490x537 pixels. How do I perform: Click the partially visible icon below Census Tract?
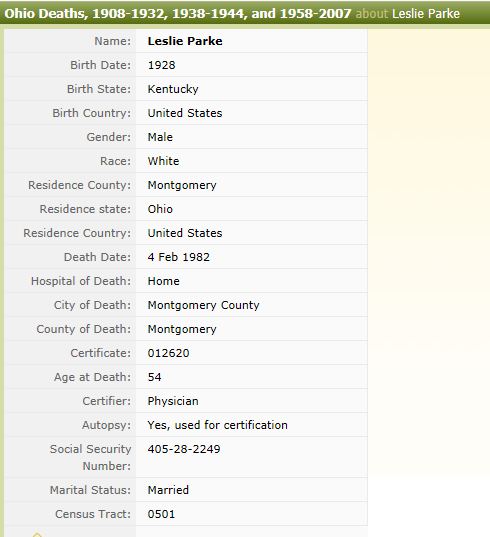37,534
